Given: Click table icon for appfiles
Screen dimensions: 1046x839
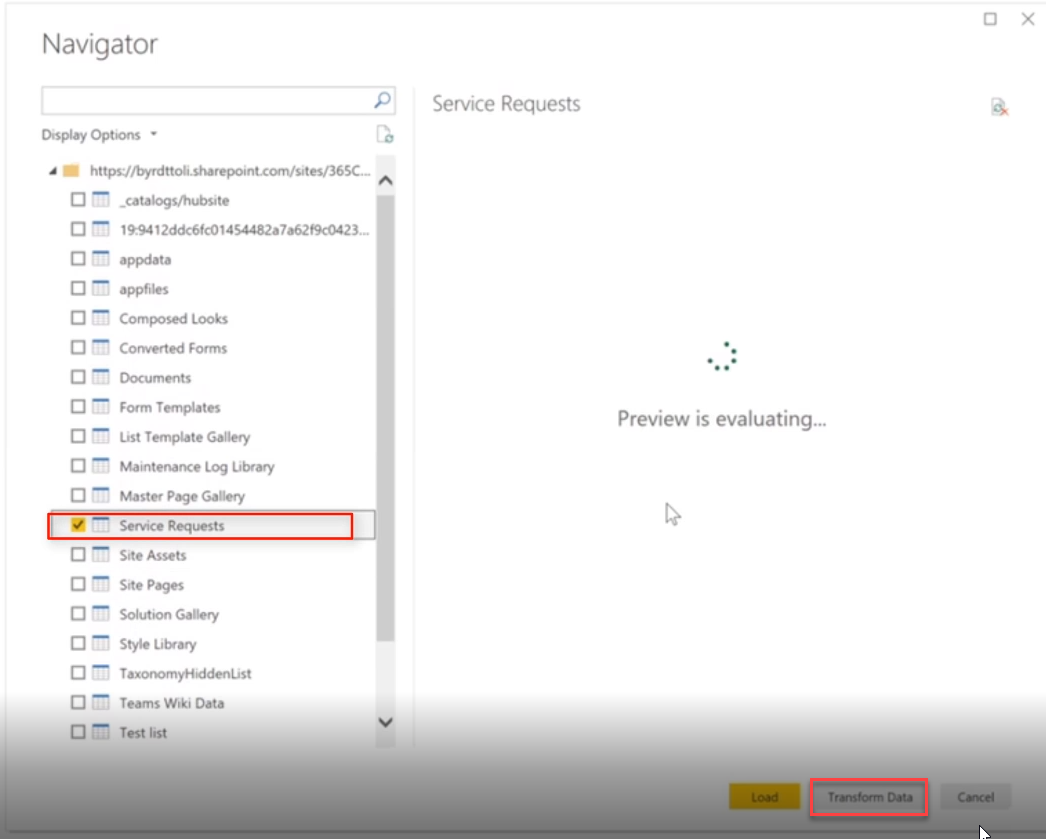Looking at the screenshot, I should click(101, 288).
